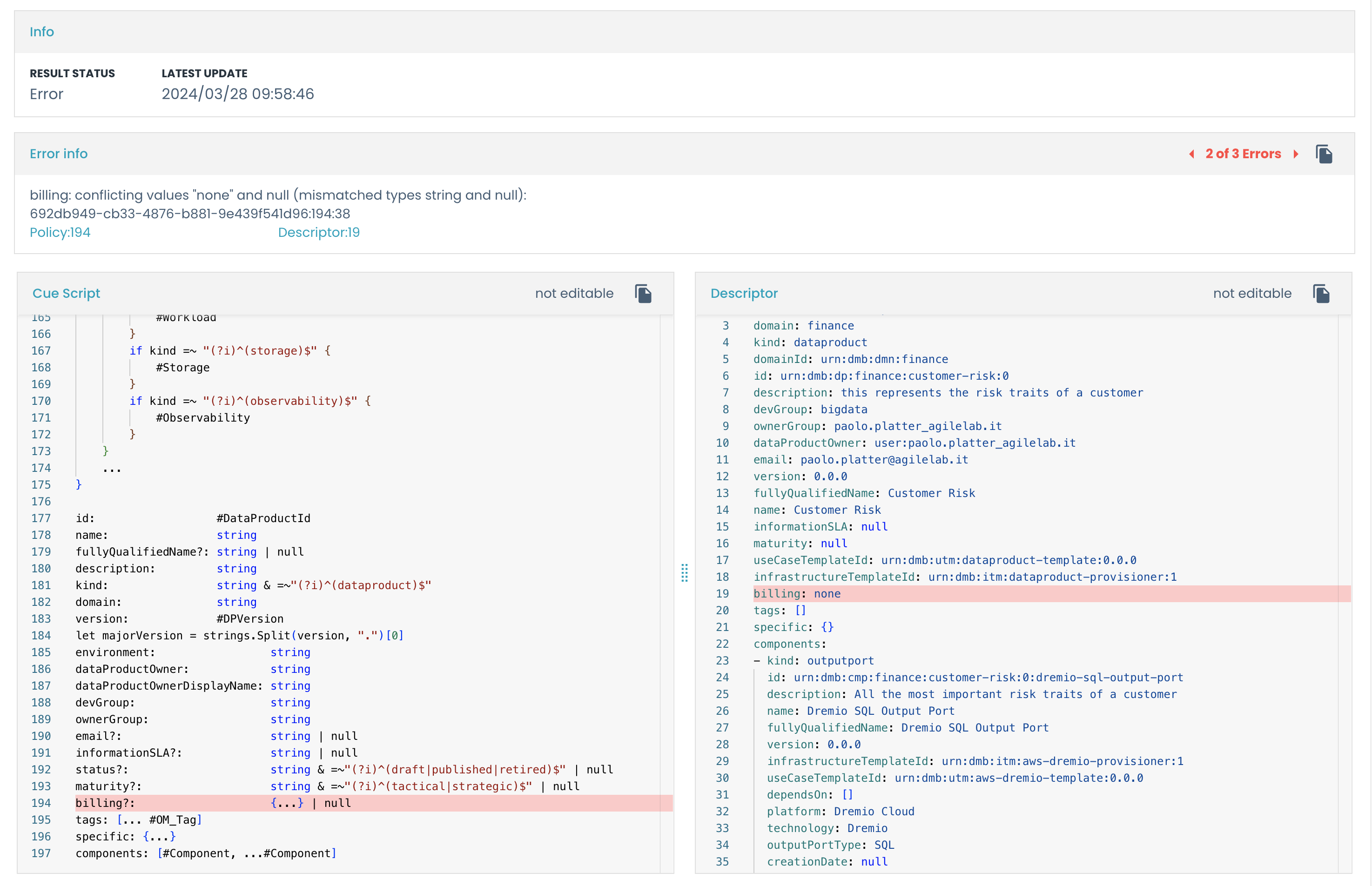Expand the collapsed billing {...} block
1372x886 pixels.
pos(287,803)
